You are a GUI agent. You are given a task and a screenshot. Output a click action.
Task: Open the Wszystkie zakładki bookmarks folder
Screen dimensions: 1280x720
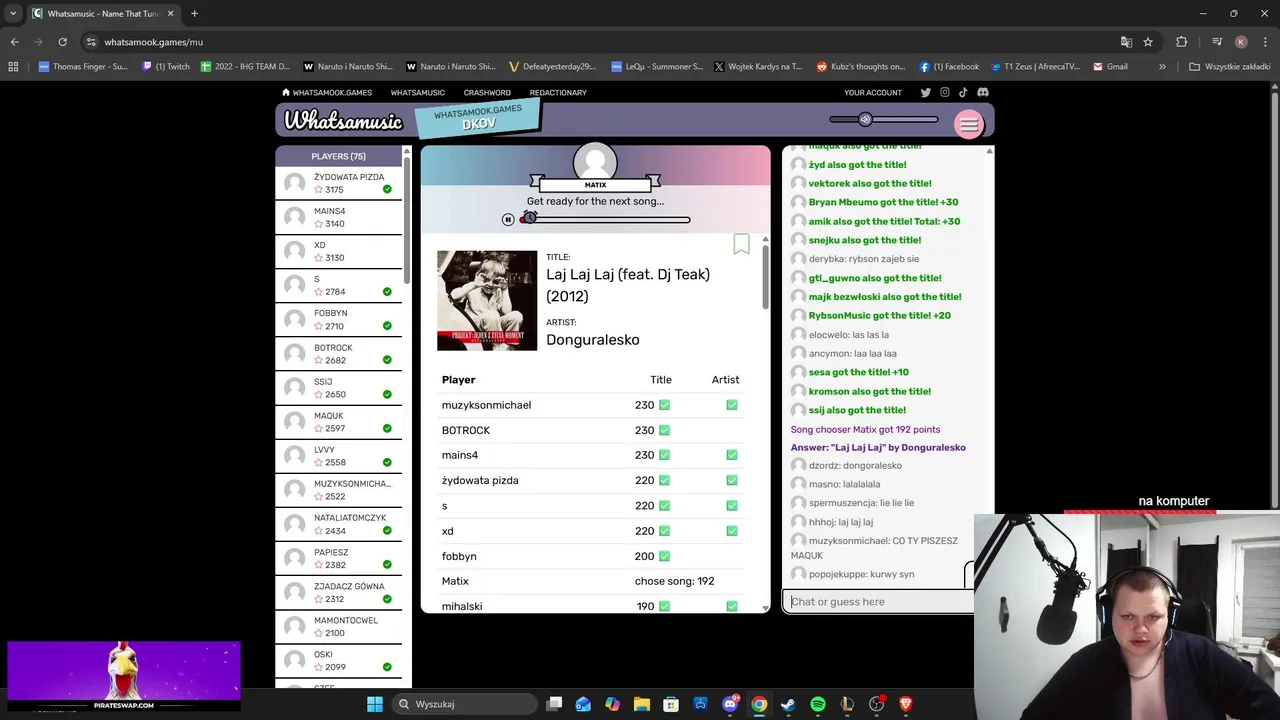point(1229,67)
